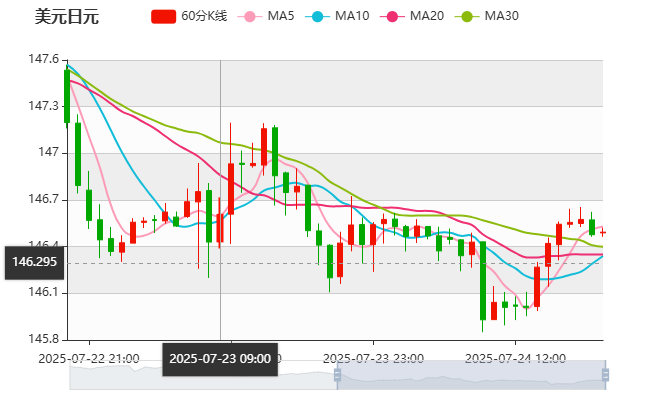670x400 pixels.
Task: Click the green MA30 legend line marker
Action: click(467, 16)
